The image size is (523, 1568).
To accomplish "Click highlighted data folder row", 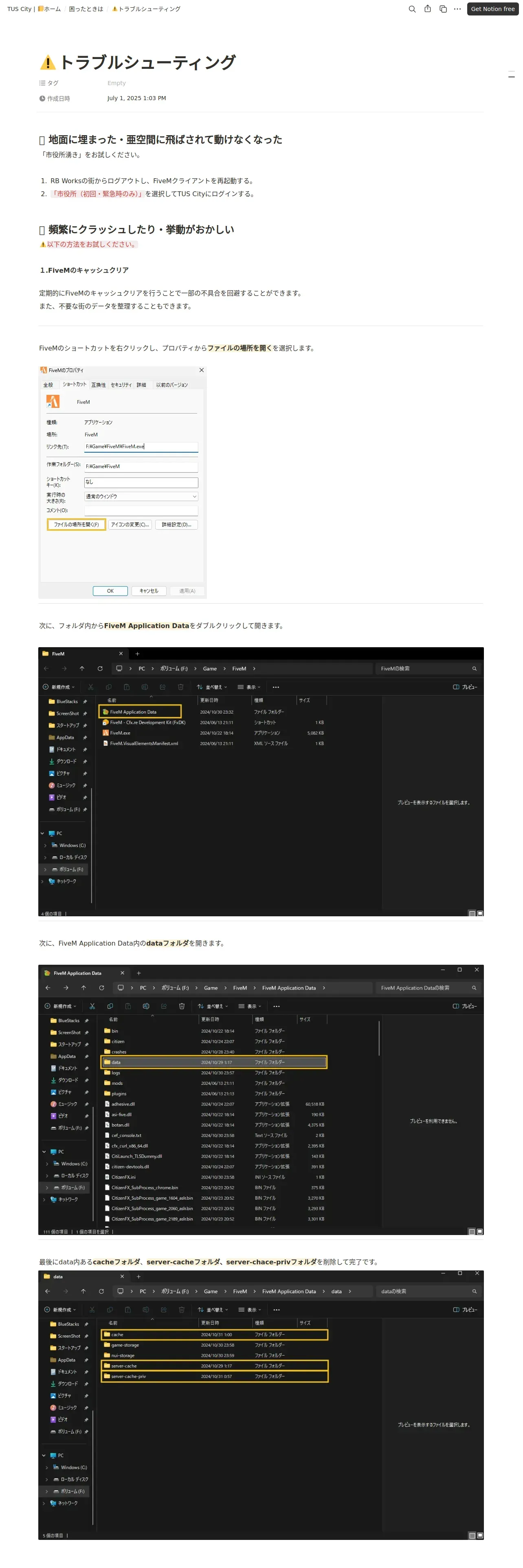I will click(214, 1062).
